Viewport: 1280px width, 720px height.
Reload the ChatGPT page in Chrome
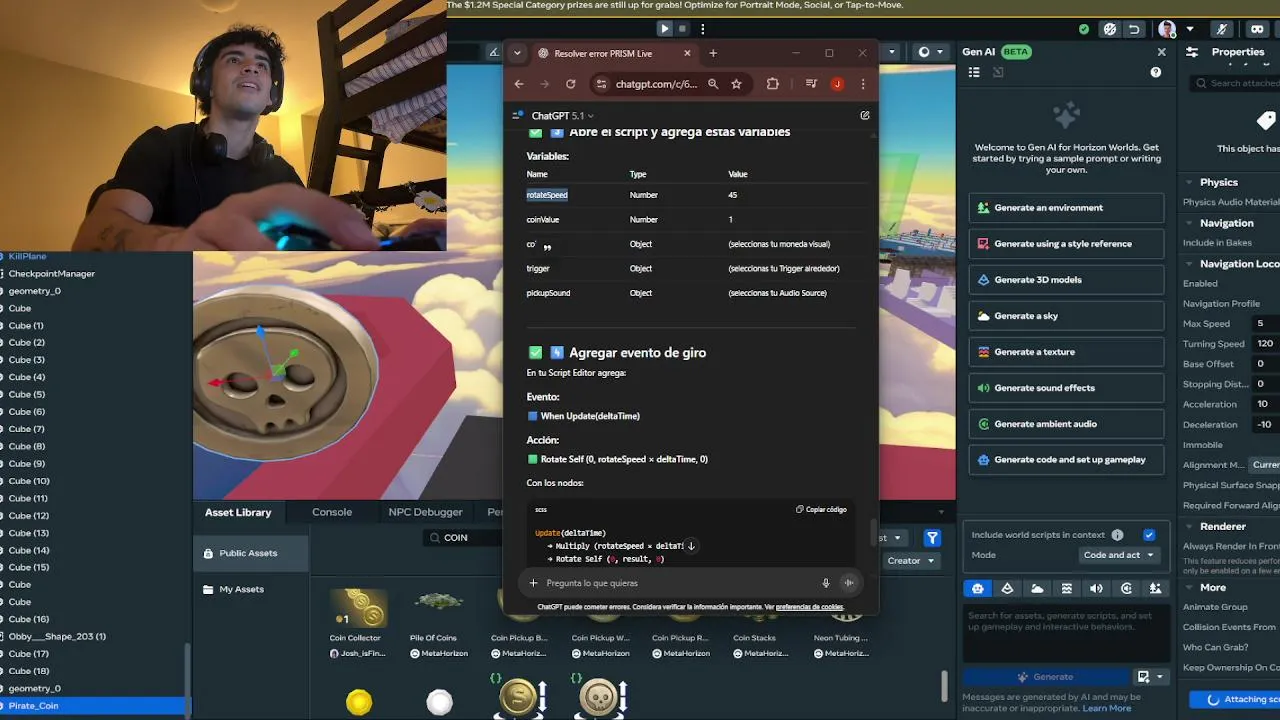tap(570, 84)
